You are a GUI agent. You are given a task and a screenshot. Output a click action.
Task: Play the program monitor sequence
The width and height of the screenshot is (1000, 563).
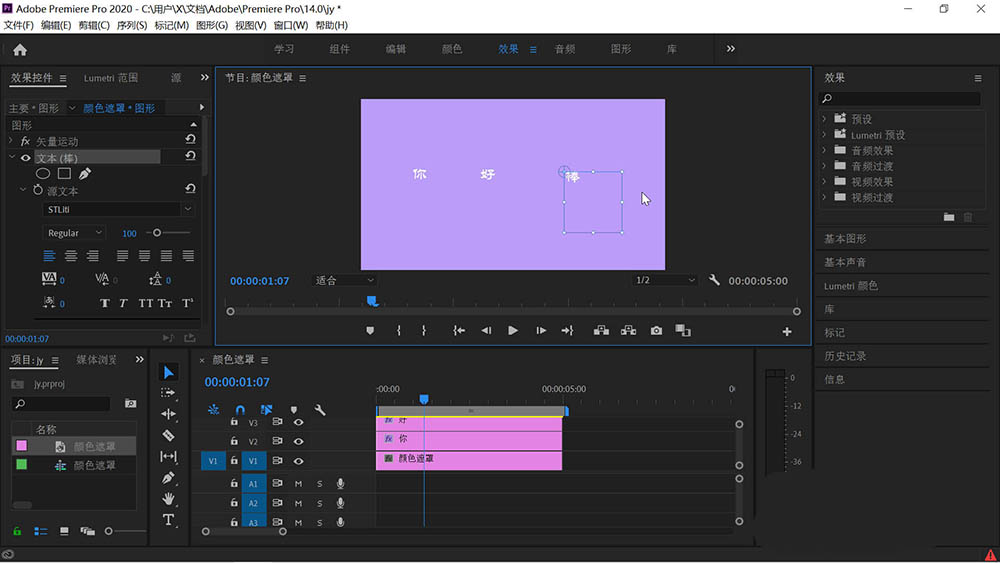click(513, 331)
